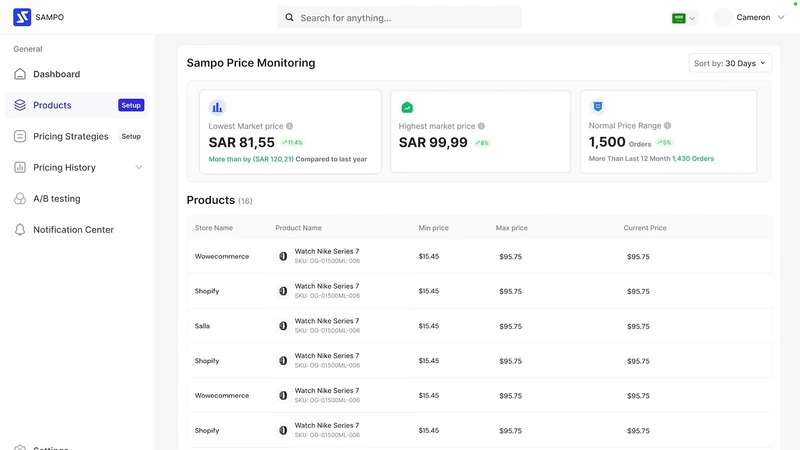The width and height of the screenshot is (800, 450).
Task: Click the Store Name column header
Action: tap(214, 228)
